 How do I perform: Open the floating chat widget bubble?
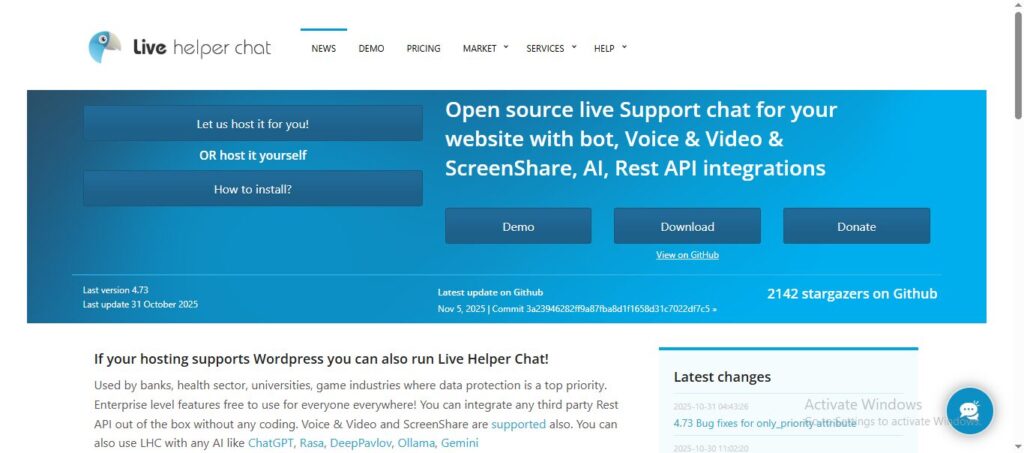[969, 411]
